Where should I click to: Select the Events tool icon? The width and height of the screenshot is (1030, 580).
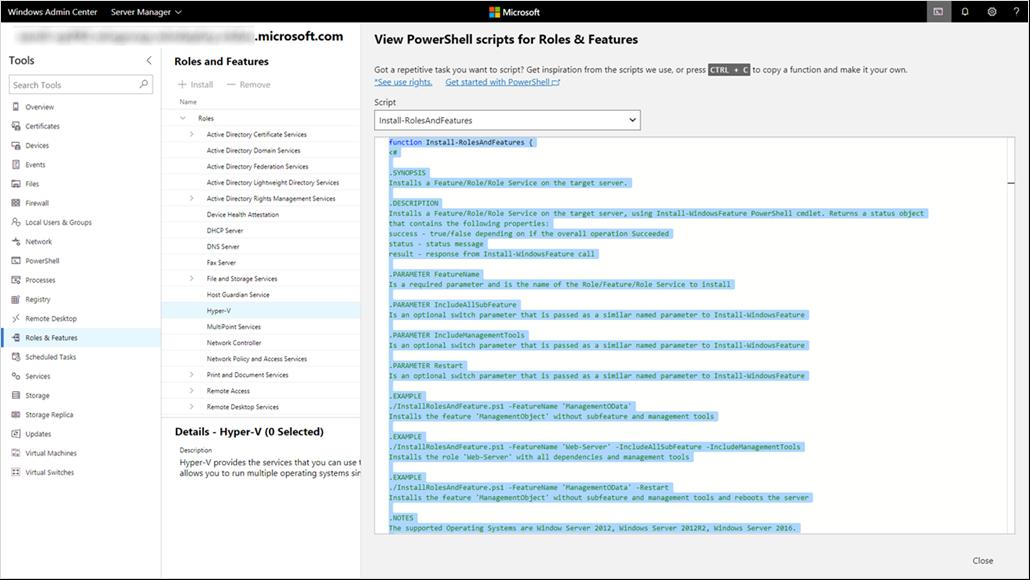tap(16, 164)
